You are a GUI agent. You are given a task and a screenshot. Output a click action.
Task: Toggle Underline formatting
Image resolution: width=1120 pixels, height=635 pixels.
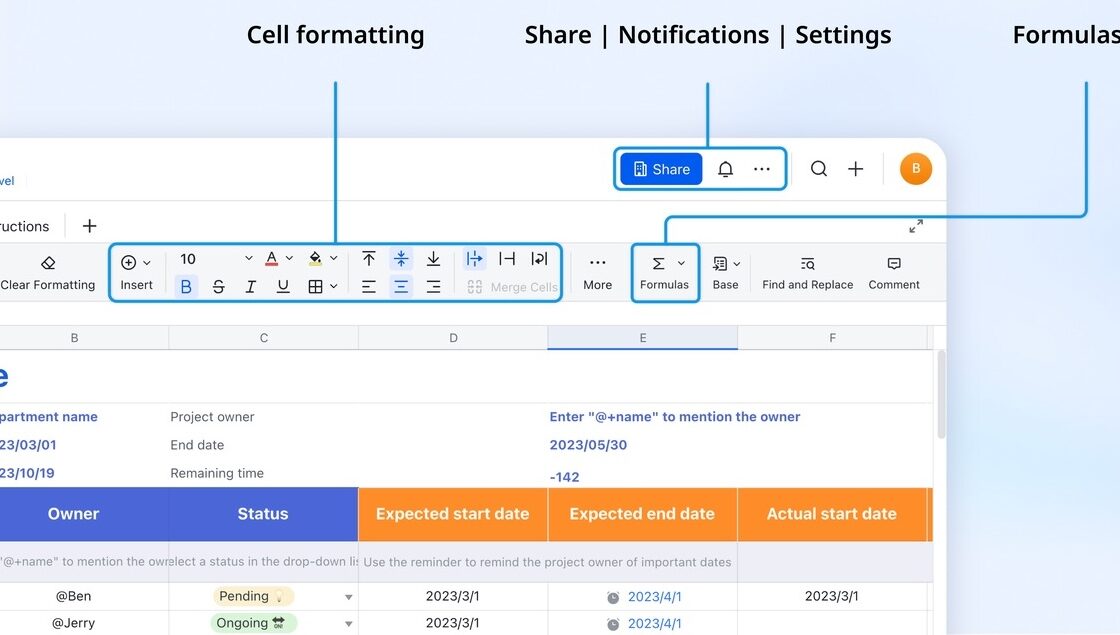point(283,287)
